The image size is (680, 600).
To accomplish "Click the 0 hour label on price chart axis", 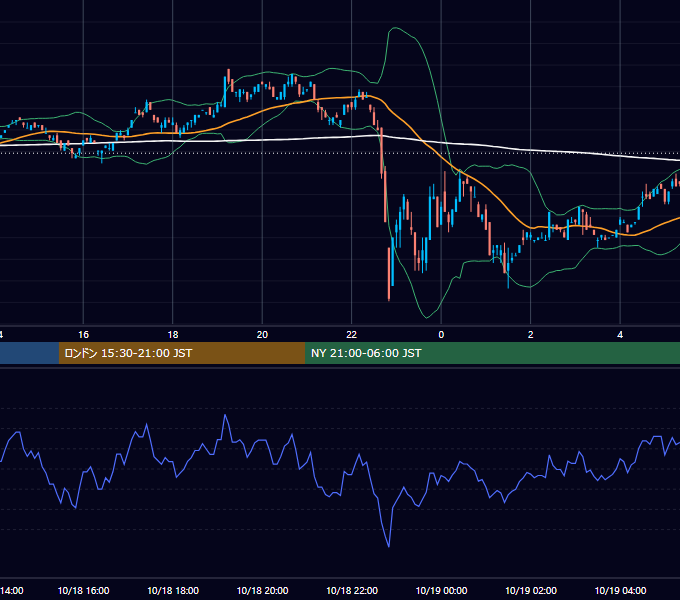I will pyautogui.click(x=441, y=335).
